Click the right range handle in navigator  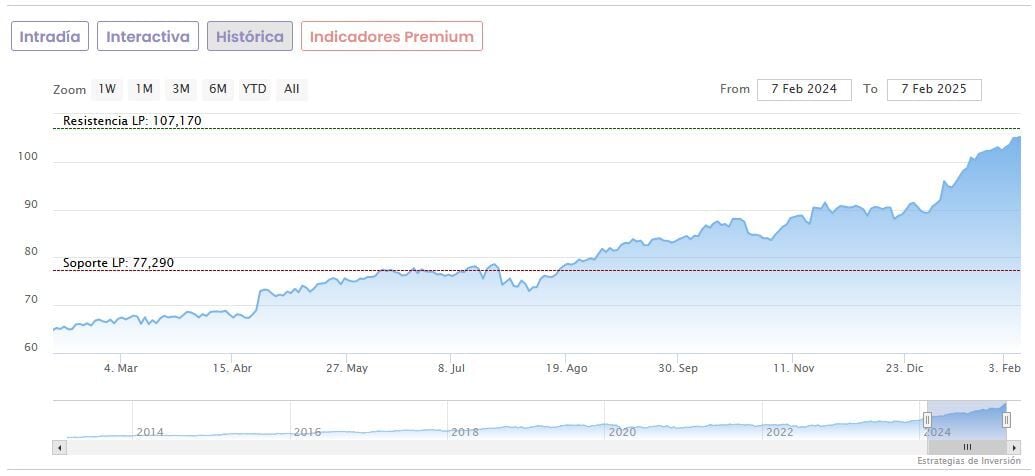point(1006,420)
